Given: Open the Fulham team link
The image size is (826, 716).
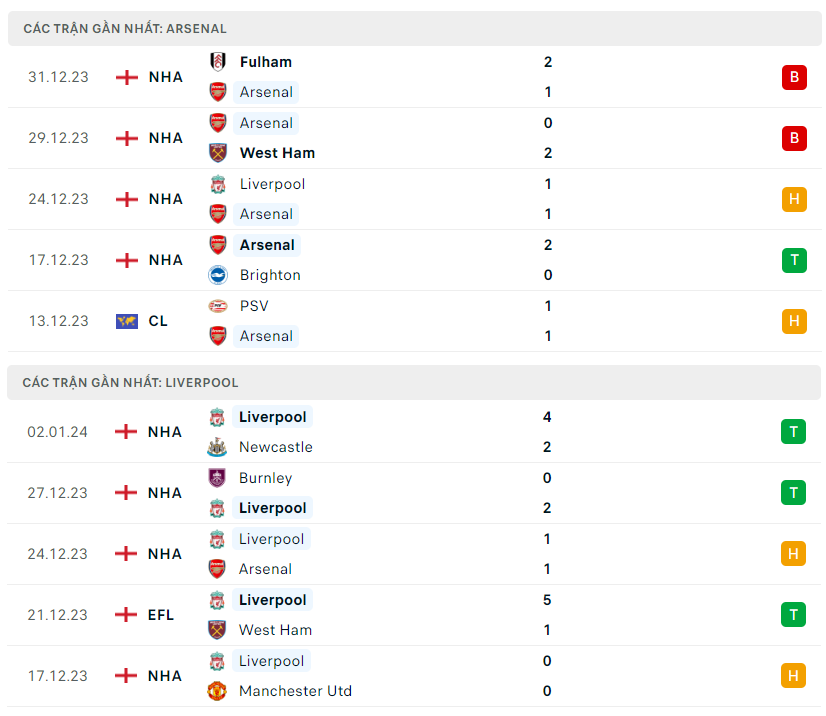Looking at the screenshot, I should pos(266,62).
